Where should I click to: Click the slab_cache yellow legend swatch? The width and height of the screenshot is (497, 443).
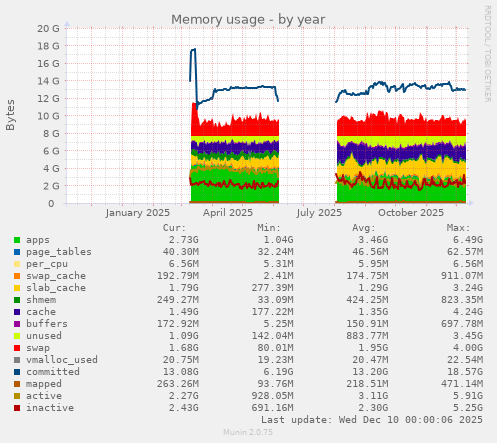pyautogui.click(x=17, y=288)
